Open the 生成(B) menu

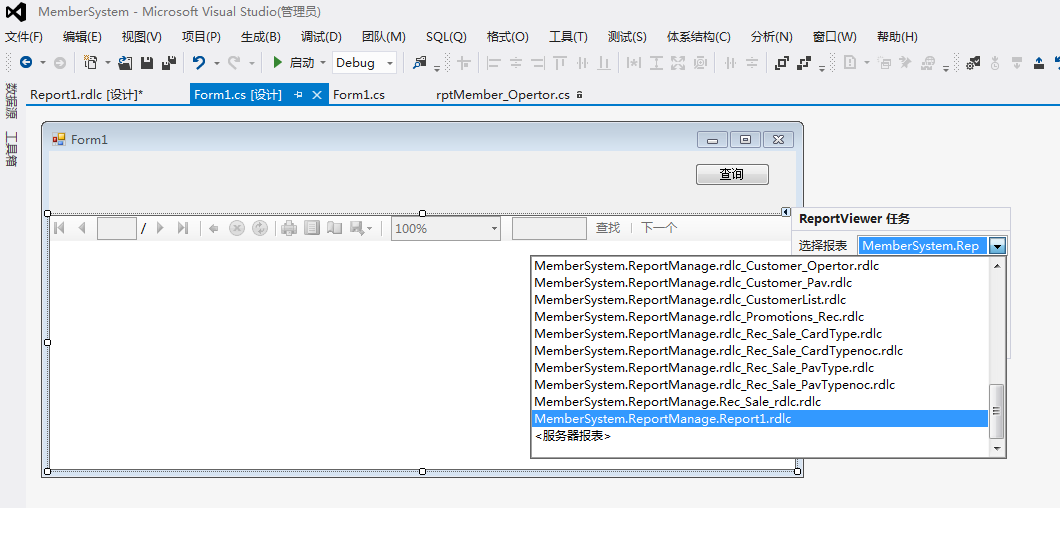pyautogui.click(x=260, y=36)
